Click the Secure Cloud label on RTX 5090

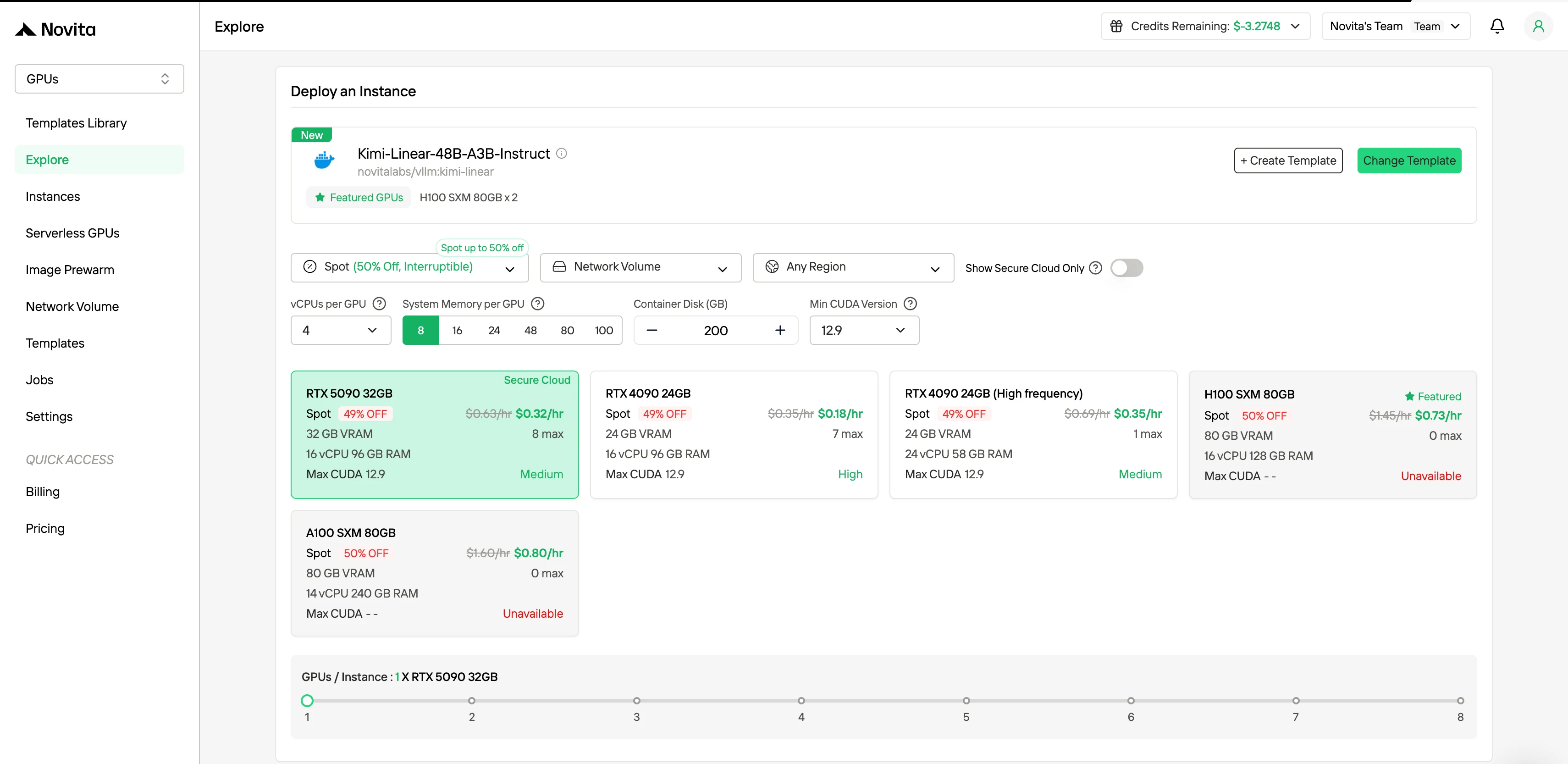coord(537,380)
